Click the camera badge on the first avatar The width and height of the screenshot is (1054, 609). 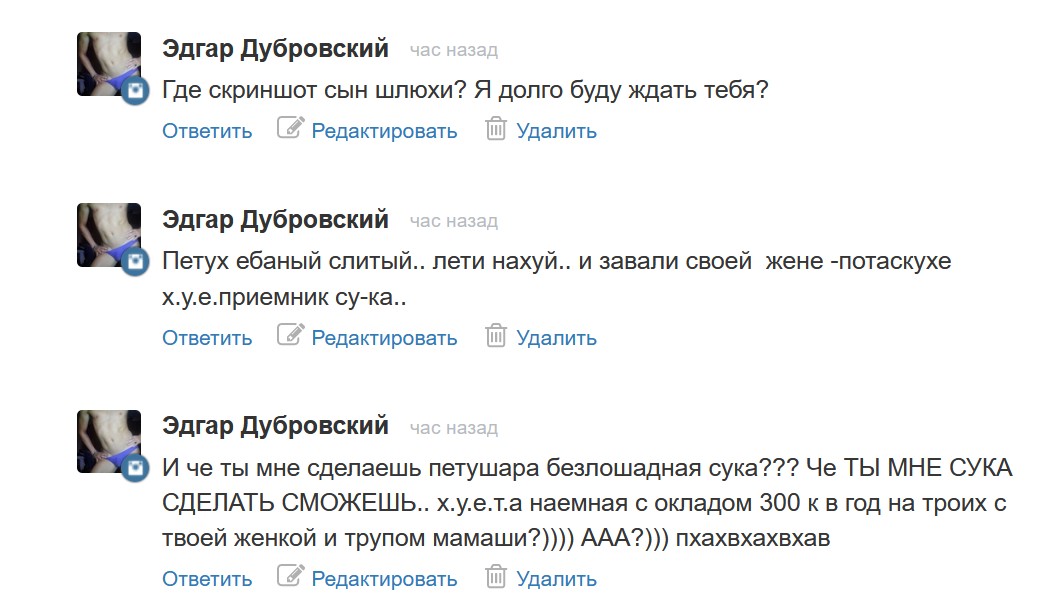(x=136, y=92)
